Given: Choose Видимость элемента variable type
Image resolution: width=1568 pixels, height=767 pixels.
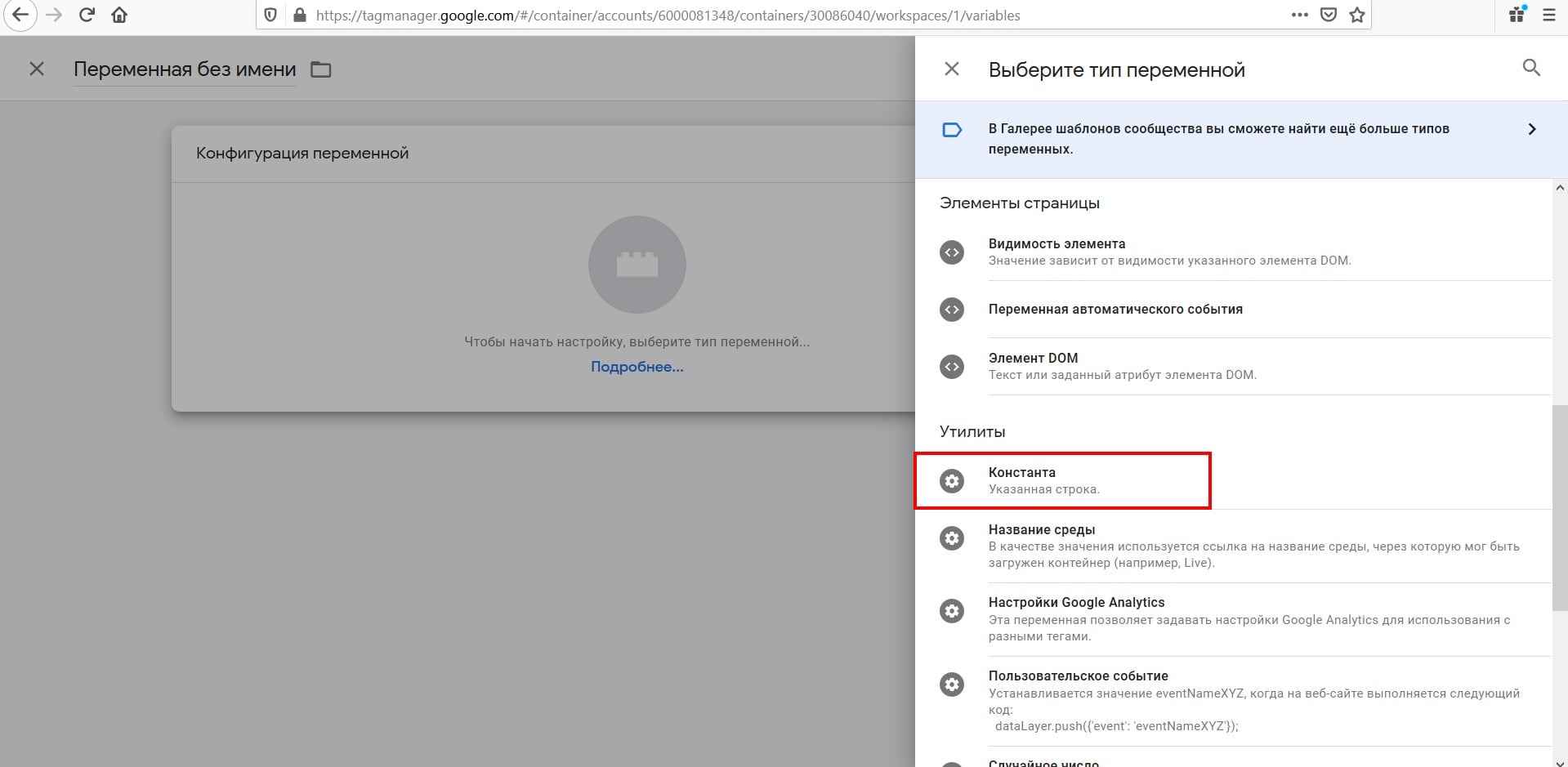Looking at the screenshot, I should pos(1056,252).
